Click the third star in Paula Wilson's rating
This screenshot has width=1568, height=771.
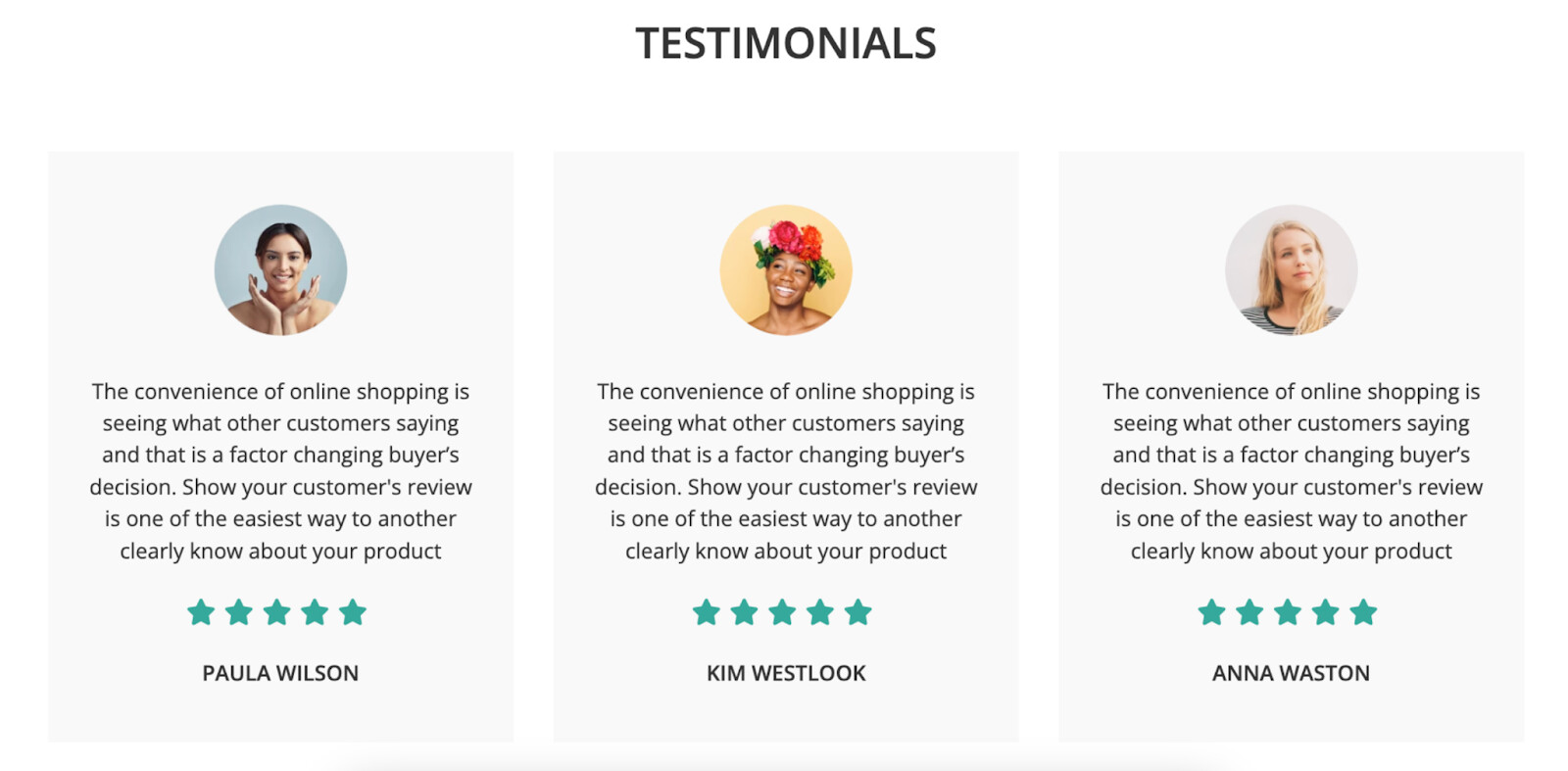point(277,613)
